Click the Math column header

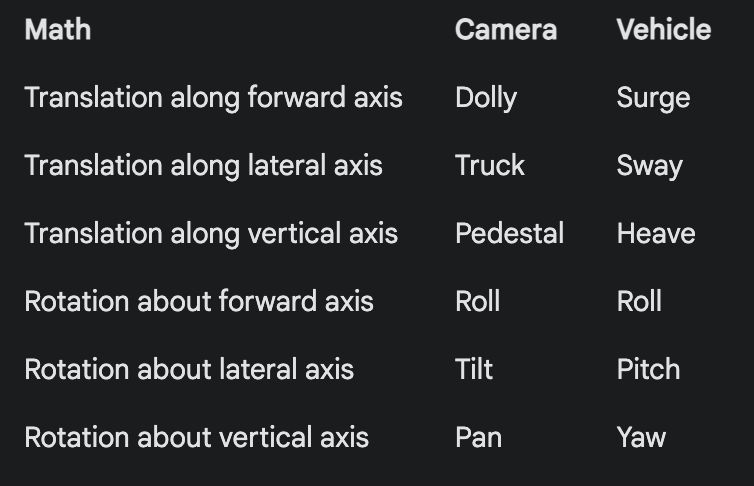click(x=58, y=30)
